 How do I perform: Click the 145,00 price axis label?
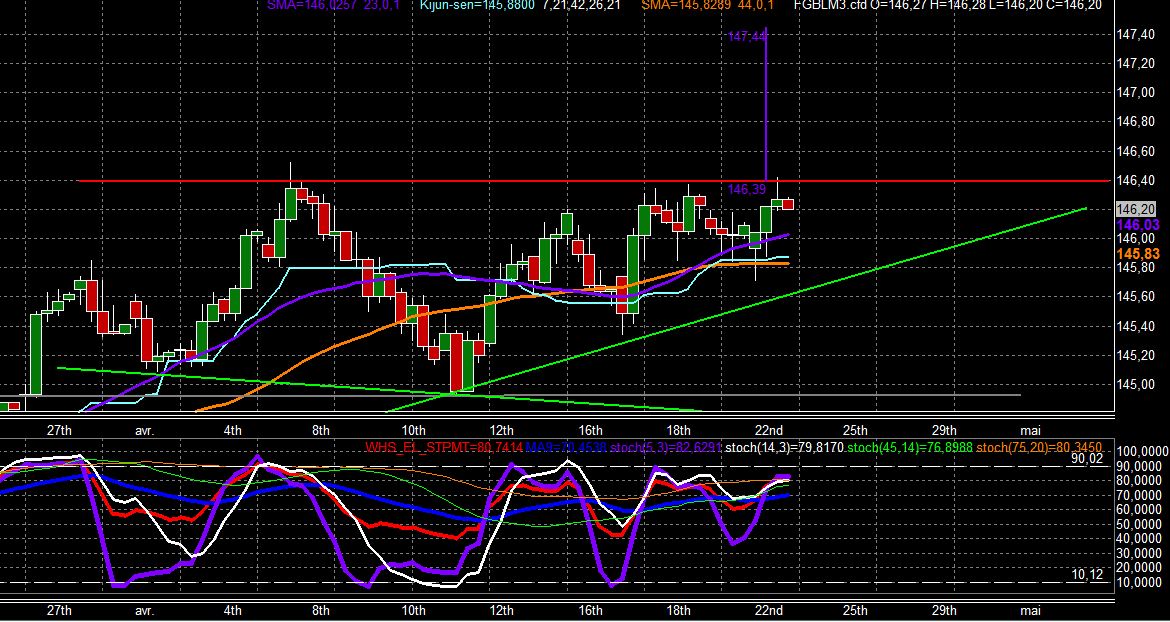click(1138, 385)
